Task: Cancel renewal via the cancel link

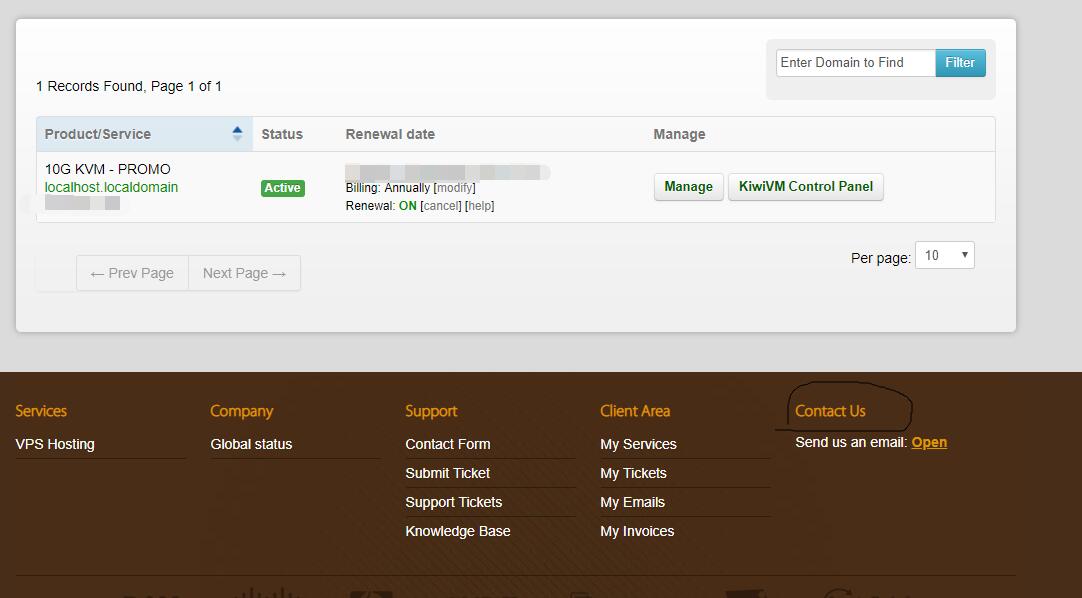Action: pos(441,206)
